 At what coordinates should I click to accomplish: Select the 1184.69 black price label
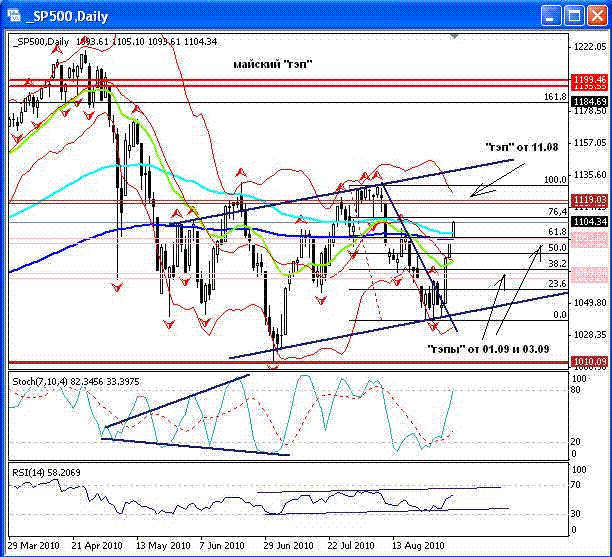point(589,102)
